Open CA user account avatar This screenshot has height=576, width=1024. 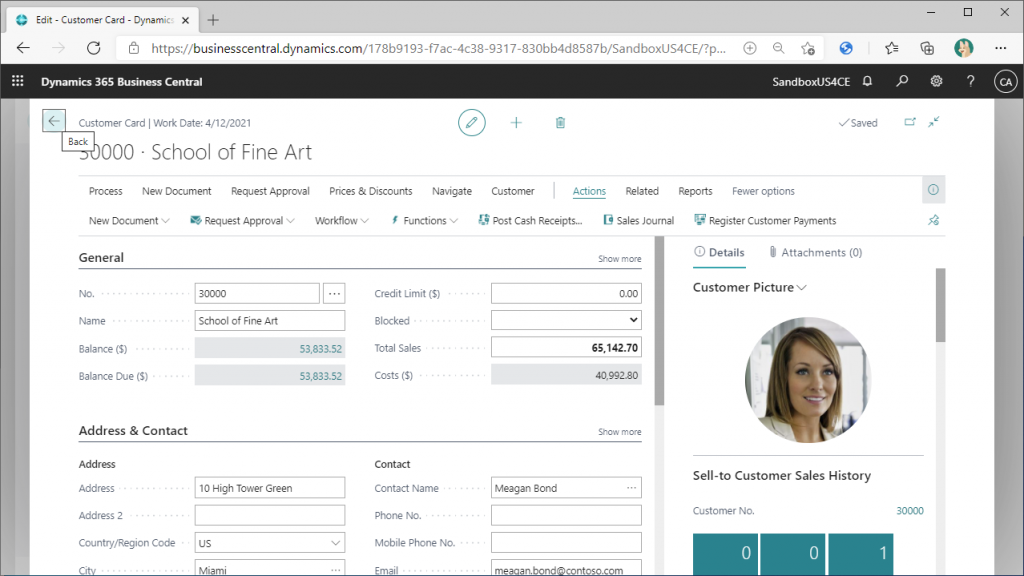(1006, 82)
